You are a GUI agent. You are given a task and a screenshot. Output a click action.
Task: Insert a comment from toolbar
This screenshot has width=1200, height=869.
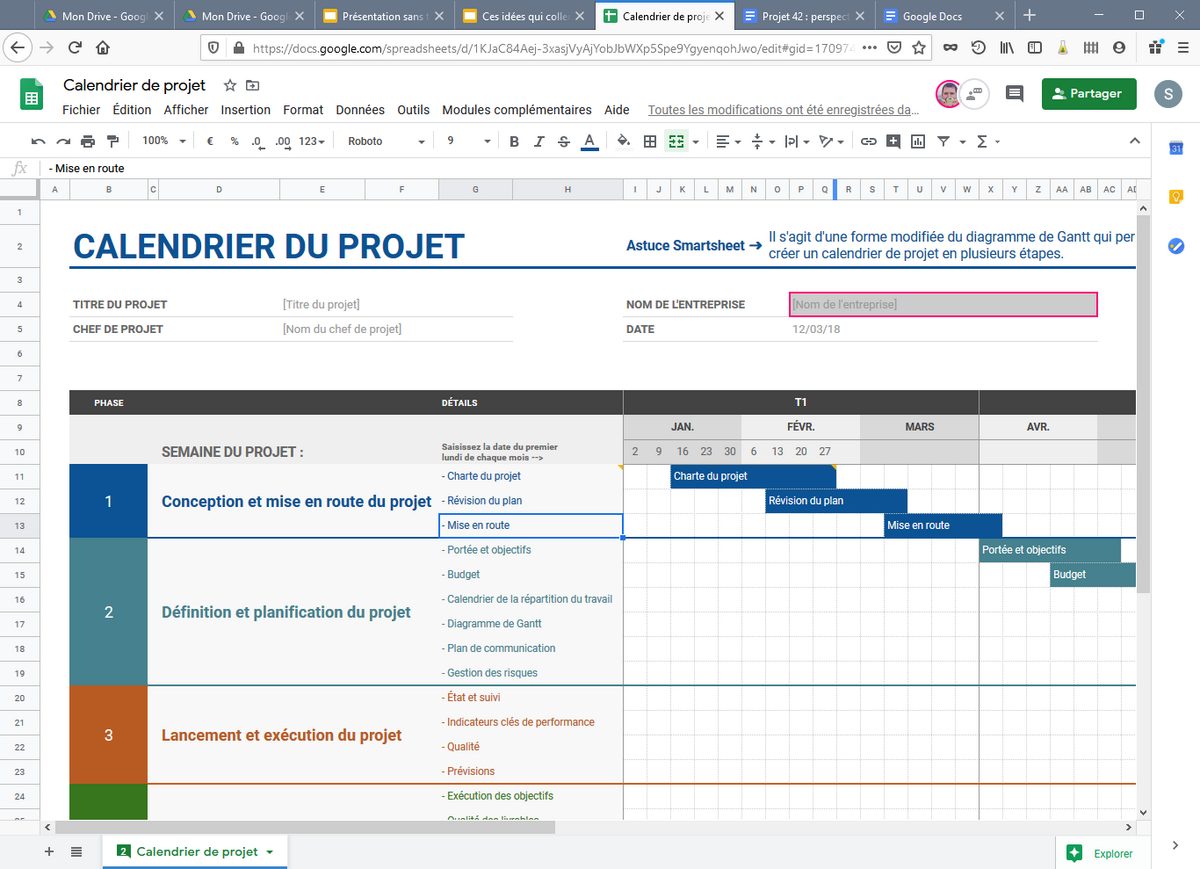click(893, 141)
